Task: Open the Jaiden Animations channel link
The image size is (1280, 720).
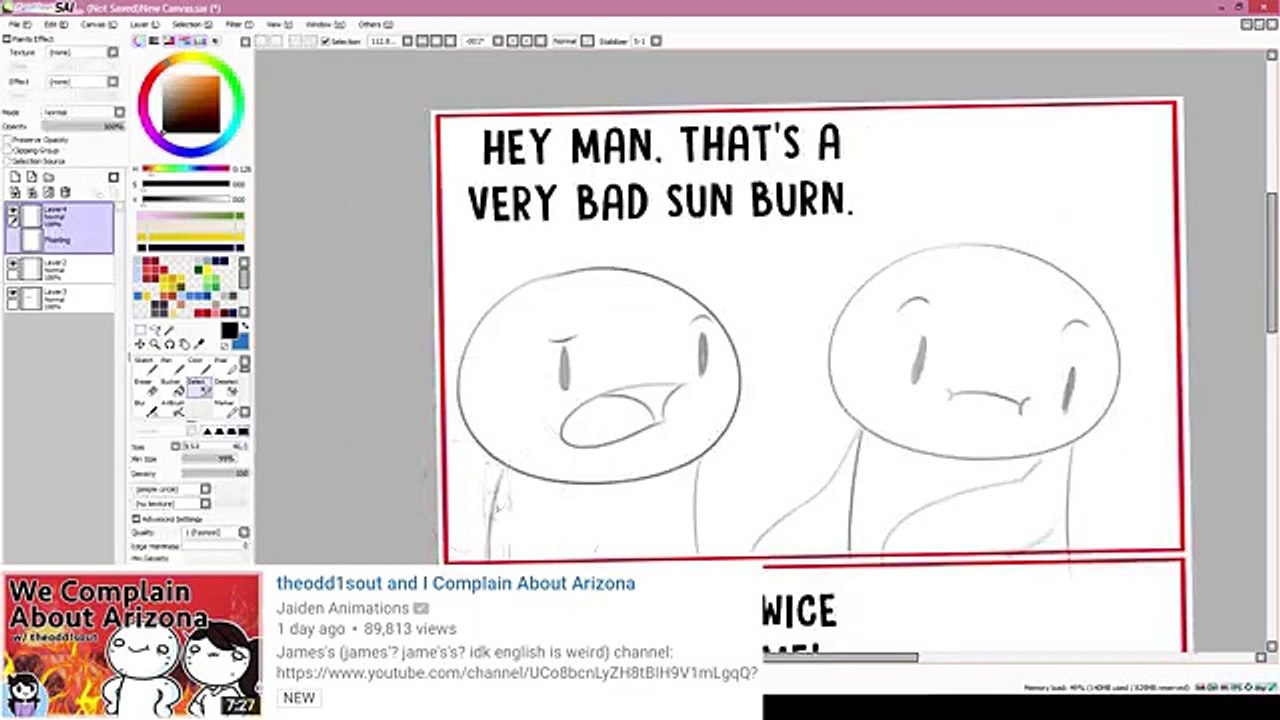Action: coord(343,608)
